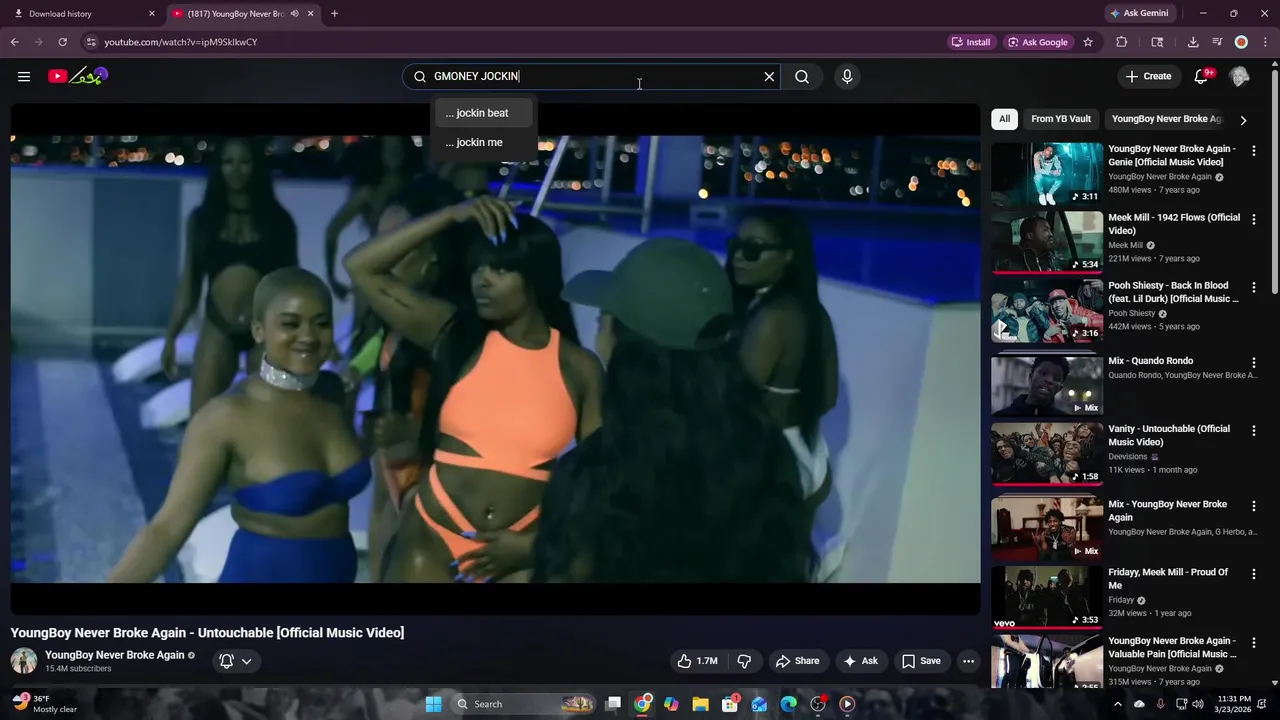
Task: Bookmark this page with star
Action: click(1088, 42)
